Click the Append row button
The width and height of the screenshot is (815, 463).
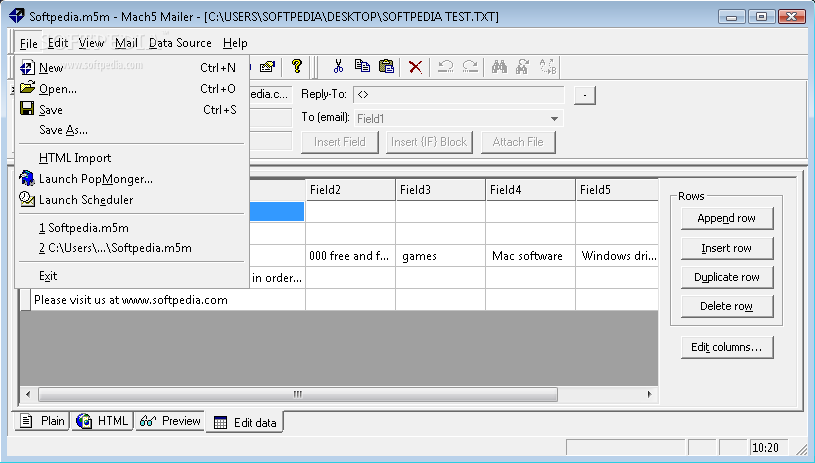[x=727, y=218]
